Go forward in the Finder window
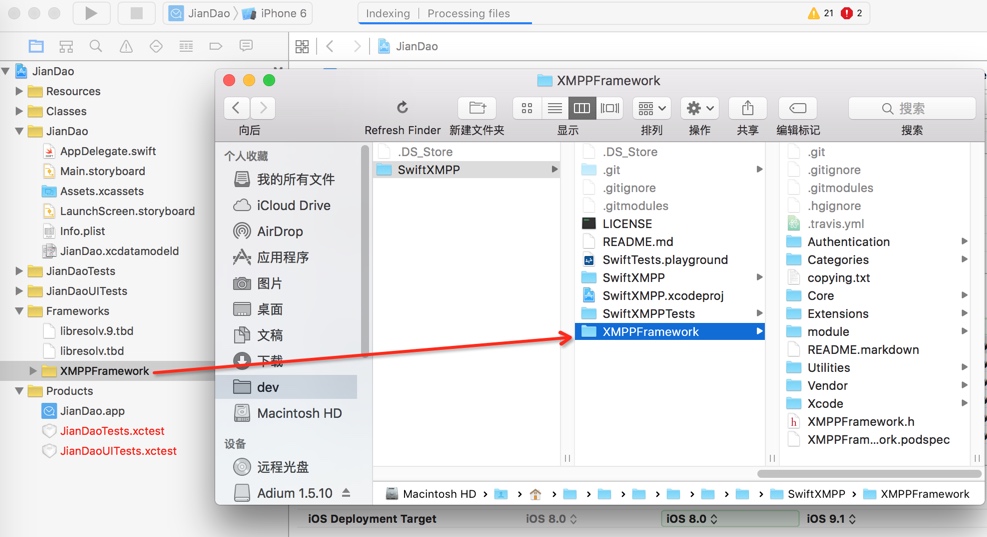 [x=263, y=108]
